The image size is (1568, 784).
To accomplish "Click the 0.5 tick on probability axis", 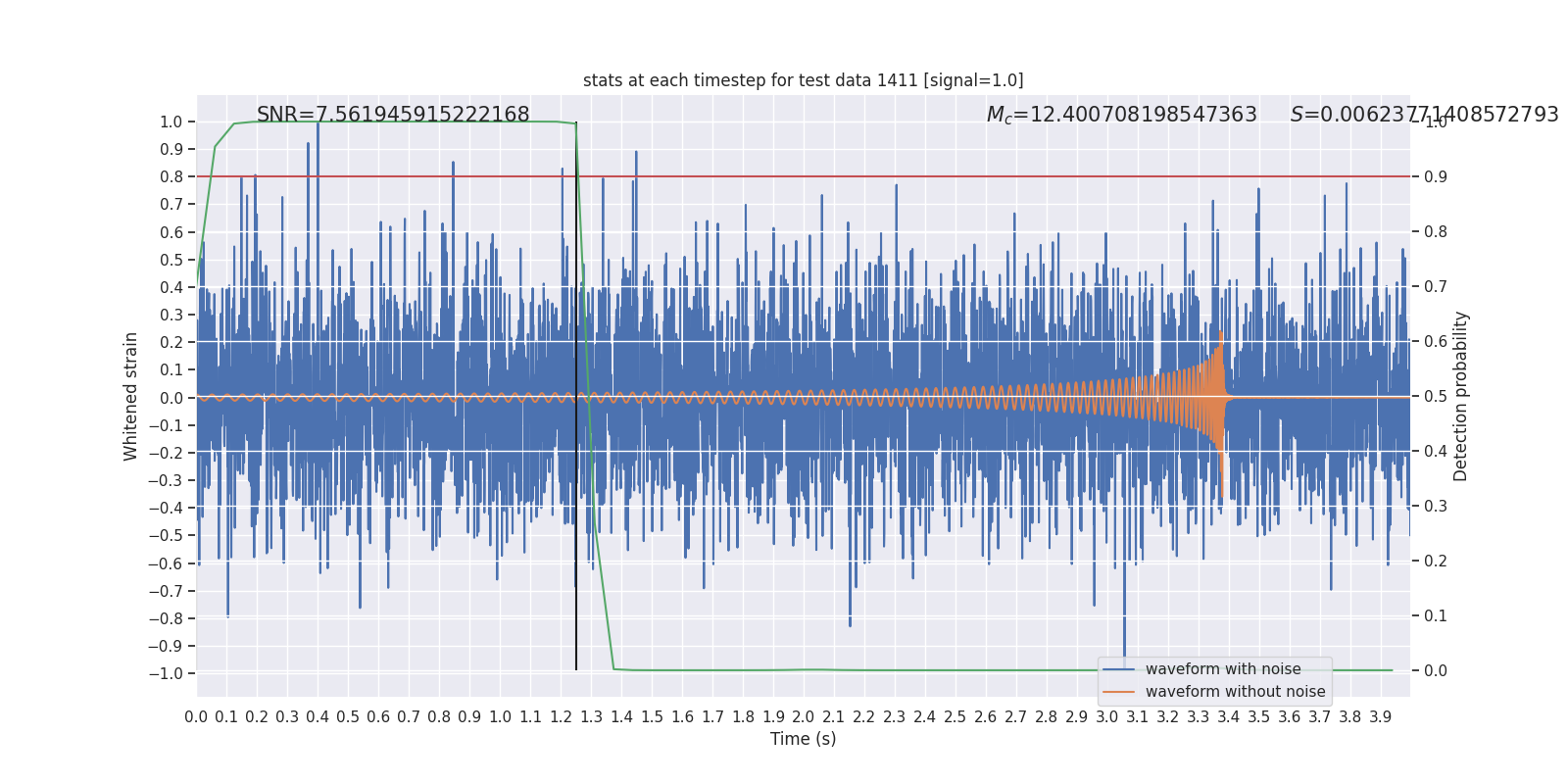I will click(1436, 396).
